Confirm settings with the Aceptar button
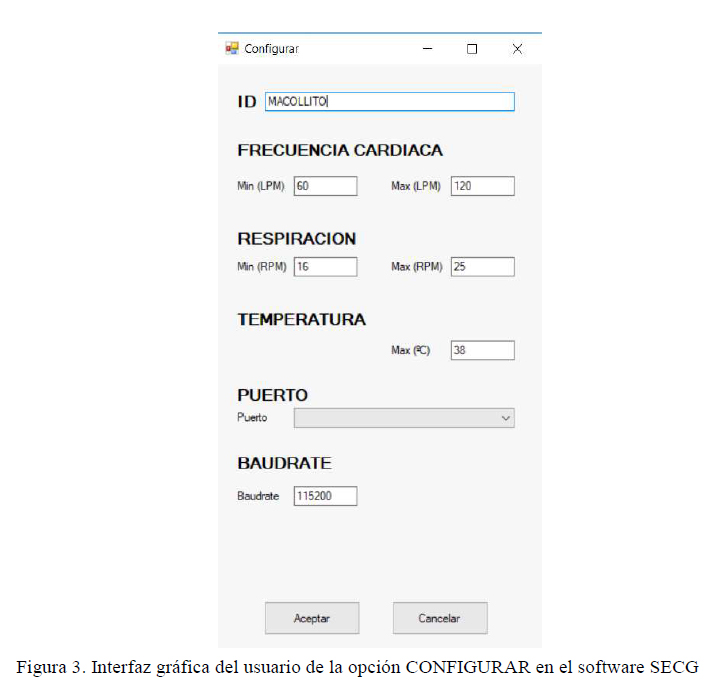The height and width of the screenshot is (689, 712). point(312,618)
